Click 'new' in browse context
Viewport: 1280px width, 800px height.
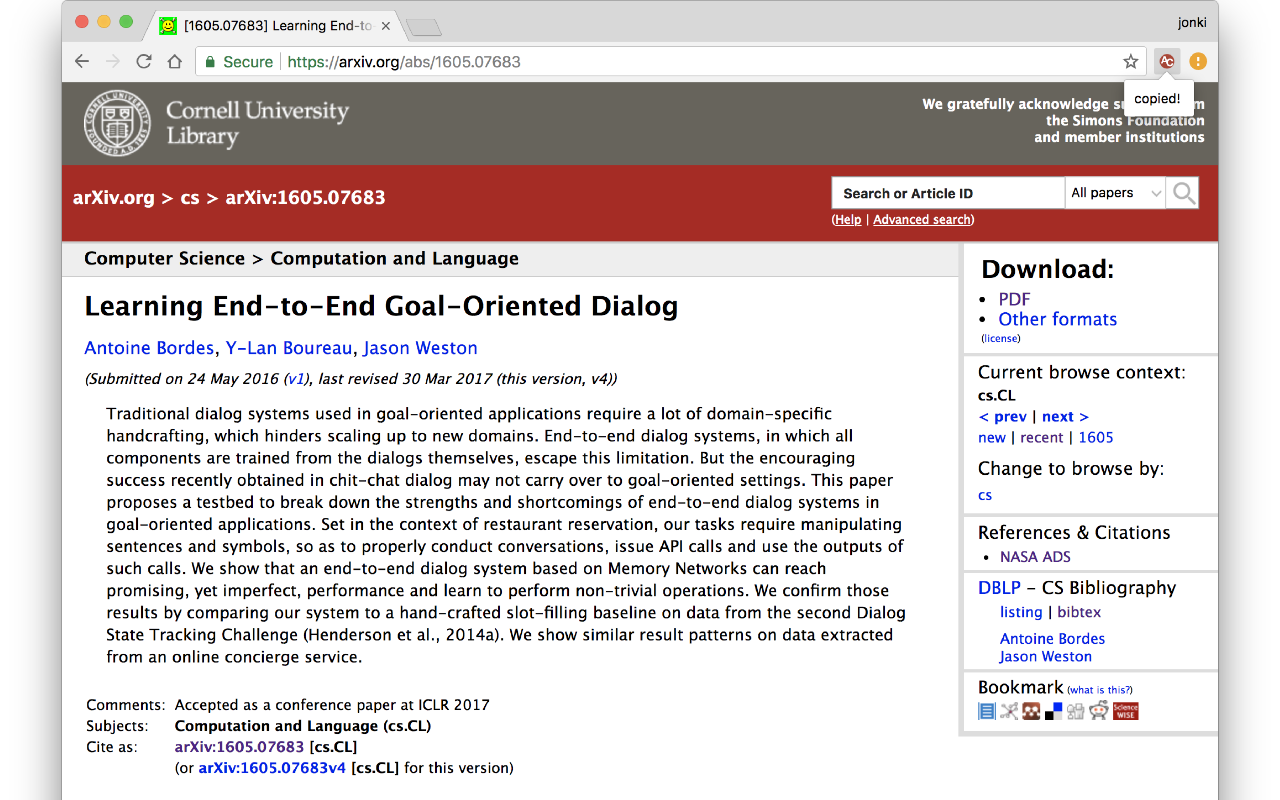coord(992,437)
